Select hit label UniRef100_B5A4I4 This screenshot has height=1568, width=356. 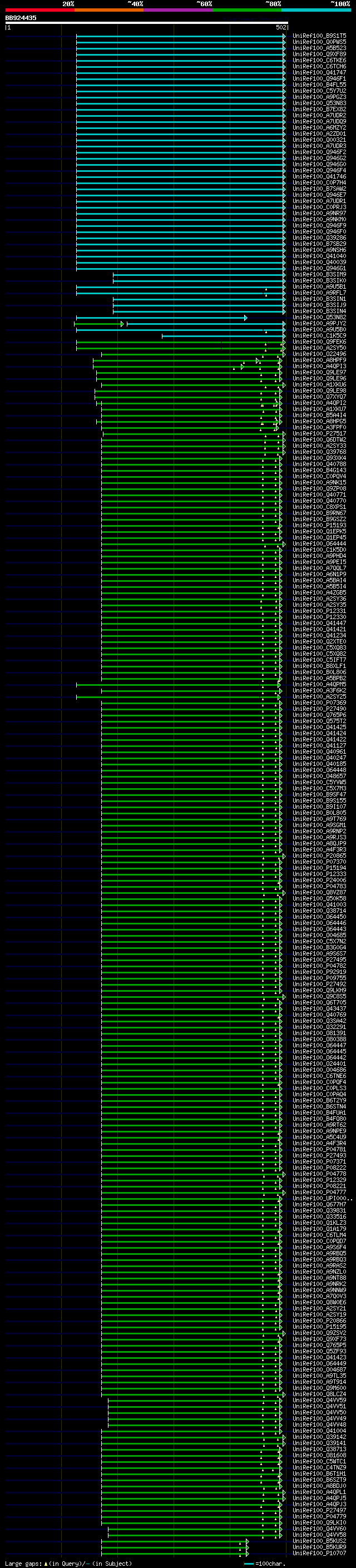click(x=319, y=415)
